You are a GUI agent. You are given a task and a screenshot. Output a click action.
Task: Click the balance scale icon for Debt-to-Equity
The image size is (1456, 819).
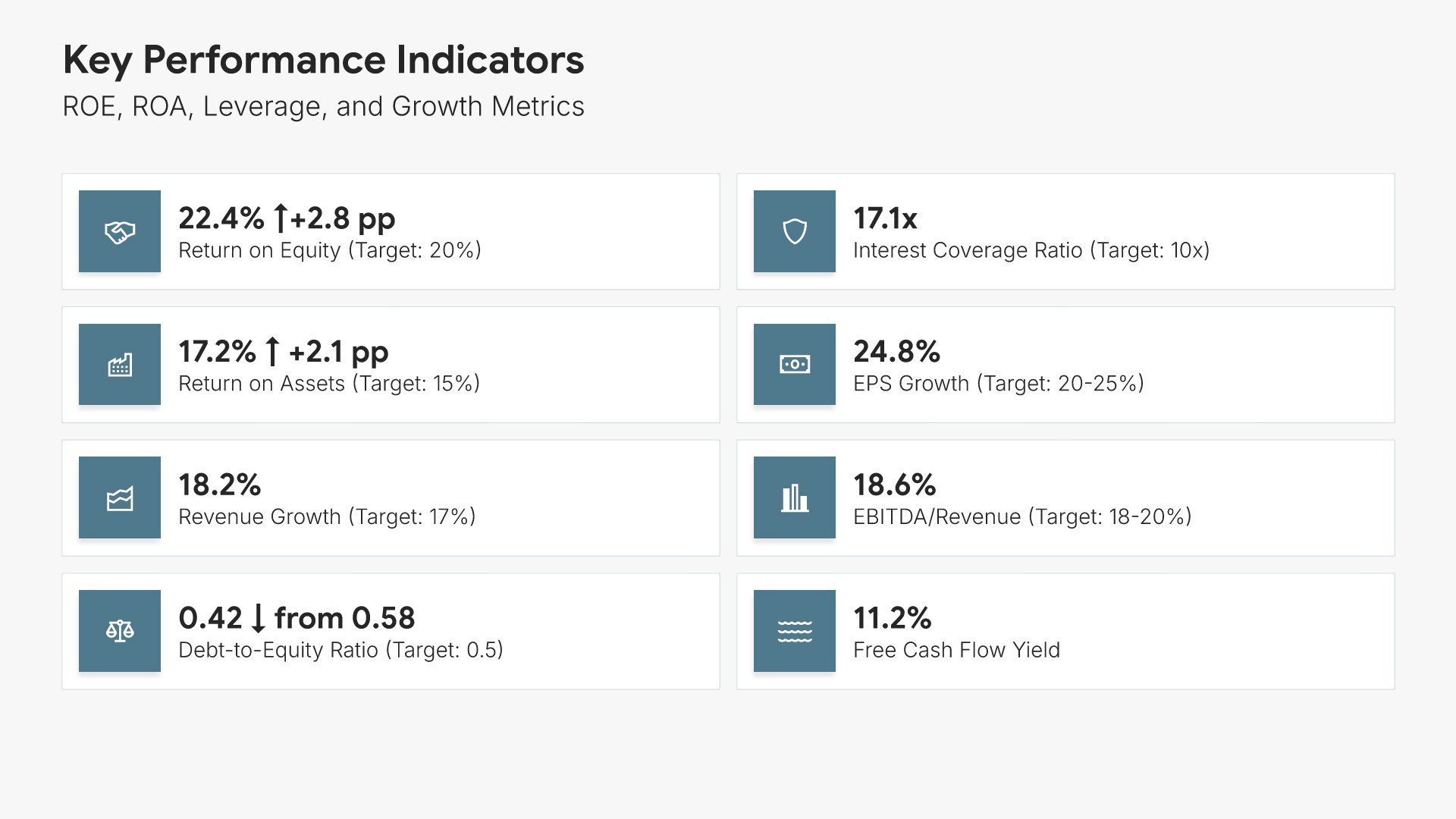[x=120, y=631]
